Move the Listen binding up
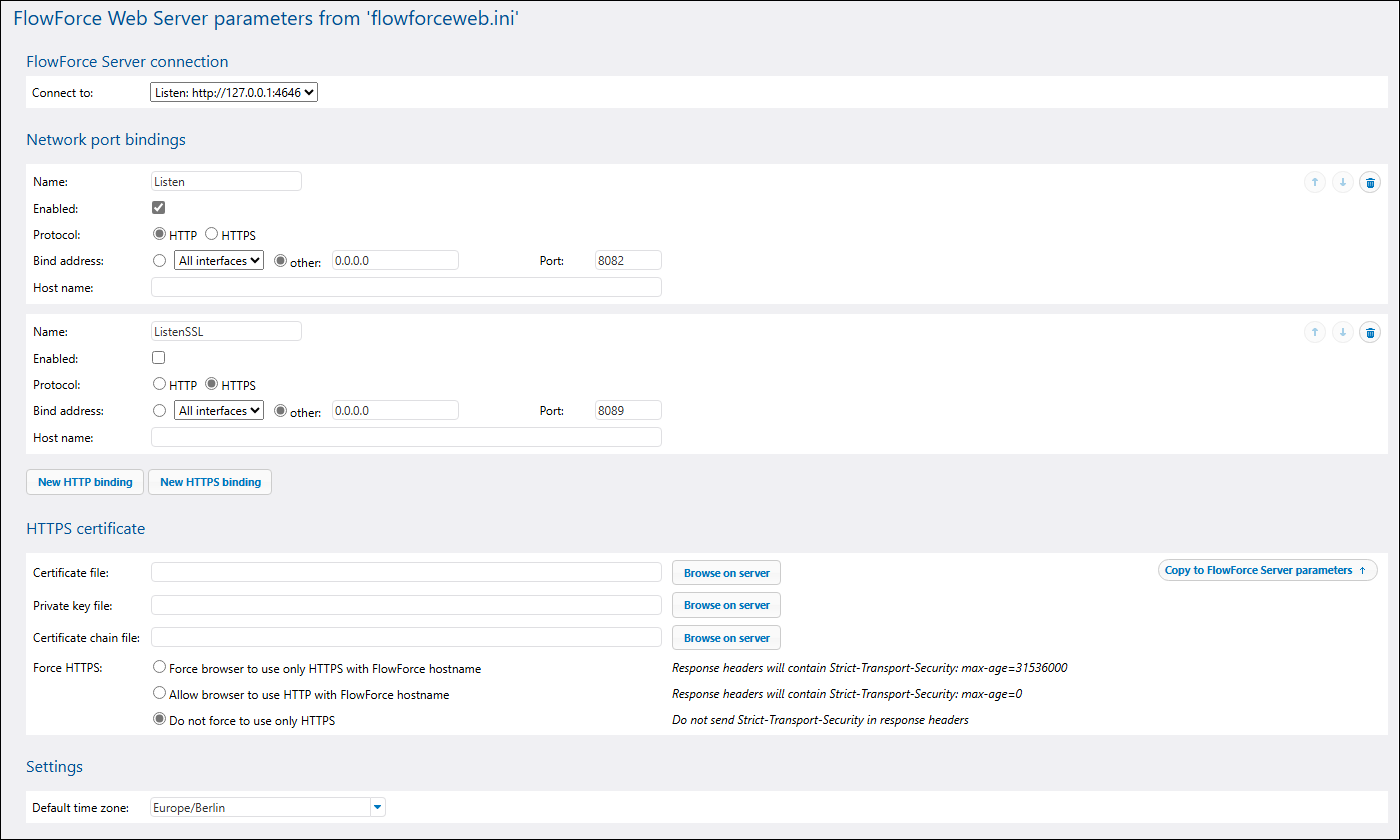Screen dimensions: 1400x840 [x=1315, y=182]
